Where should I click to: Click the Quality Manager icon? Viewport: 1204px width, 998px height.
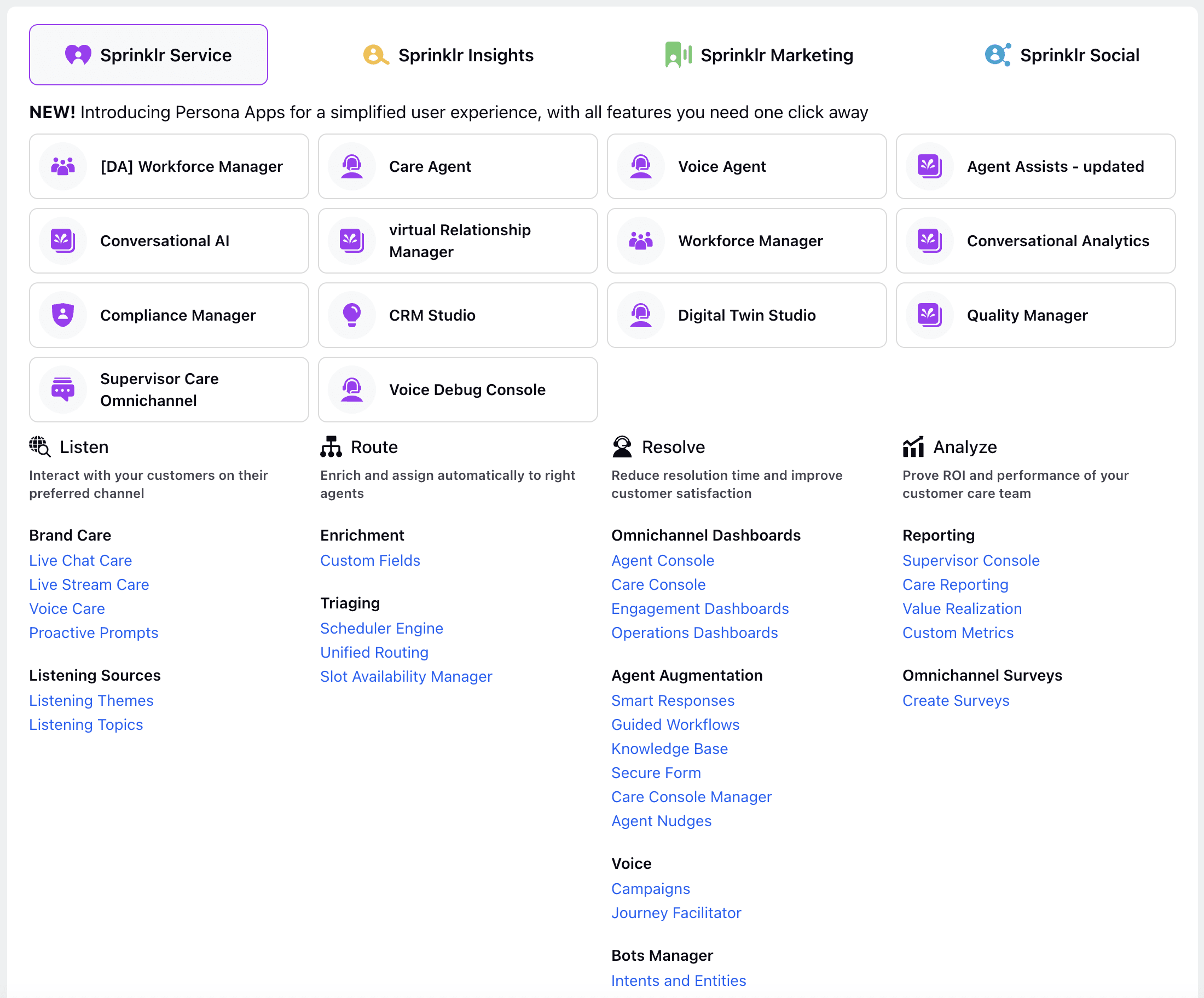(930, 315)
